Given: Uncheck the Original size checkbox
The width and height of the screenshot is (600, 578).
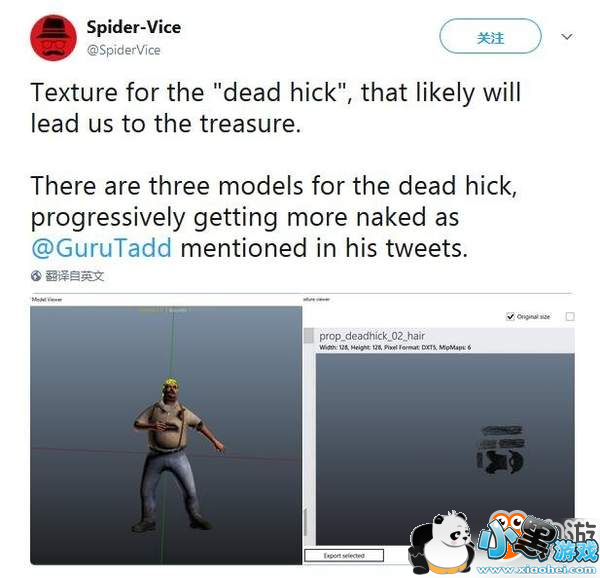Looking at the screenshot, I should coord(510,317).
